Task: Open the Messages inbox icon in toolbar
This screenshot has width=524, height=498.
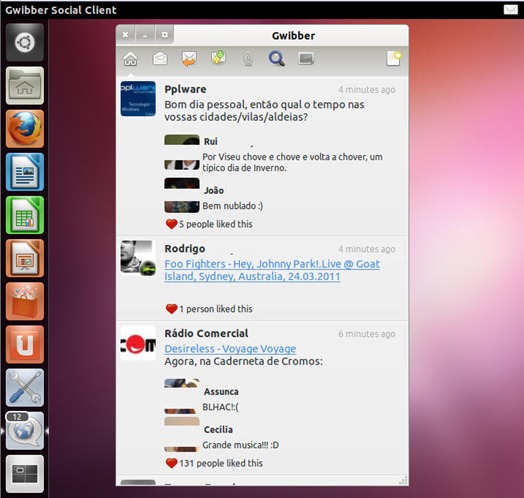Action: pyautogui.click(x=160, y=58)
